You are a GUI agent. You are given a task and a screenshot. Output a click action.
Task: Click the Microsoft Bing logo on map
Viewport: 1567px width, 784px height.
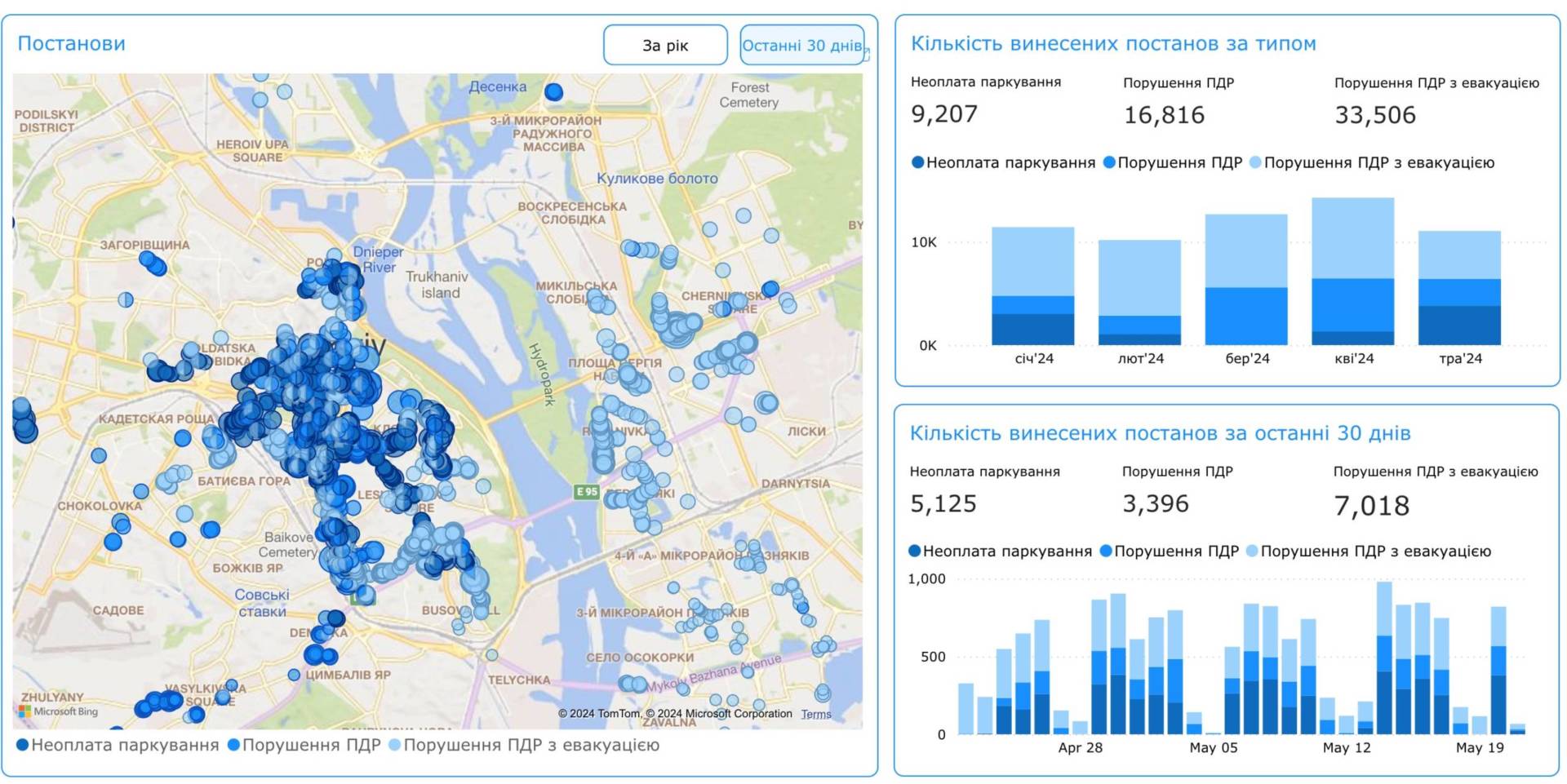(58, 711)
